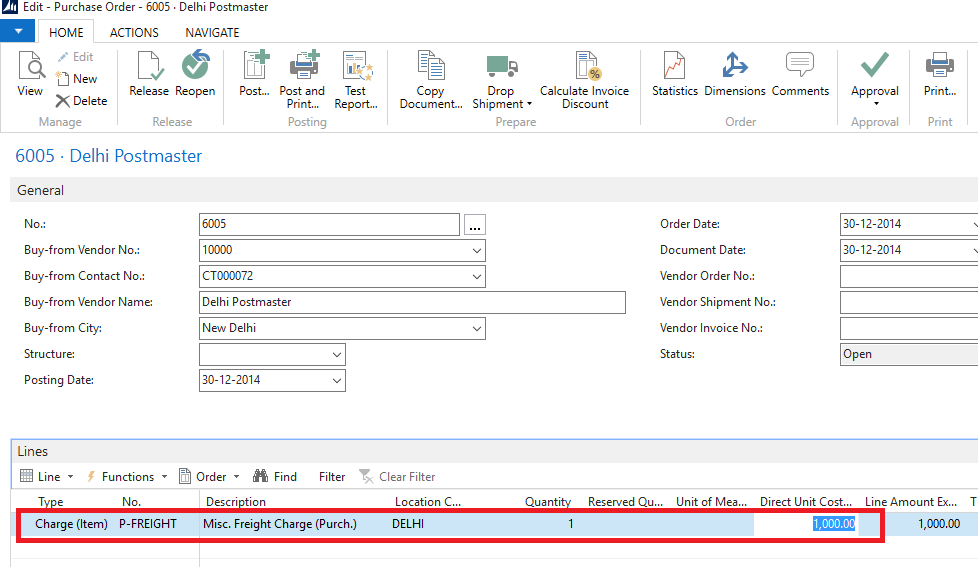978x567 pixels.
Task: Click the Document Date field
Action: (908, 251)
